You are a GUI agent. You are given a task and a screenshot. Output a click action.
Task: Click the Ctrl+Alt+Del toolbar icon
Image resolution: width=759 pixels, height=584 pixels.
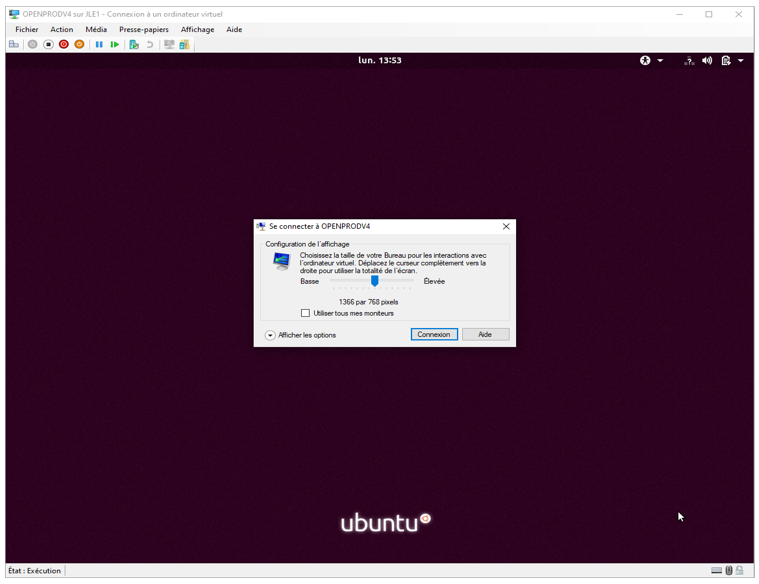[x=14, y=45]
